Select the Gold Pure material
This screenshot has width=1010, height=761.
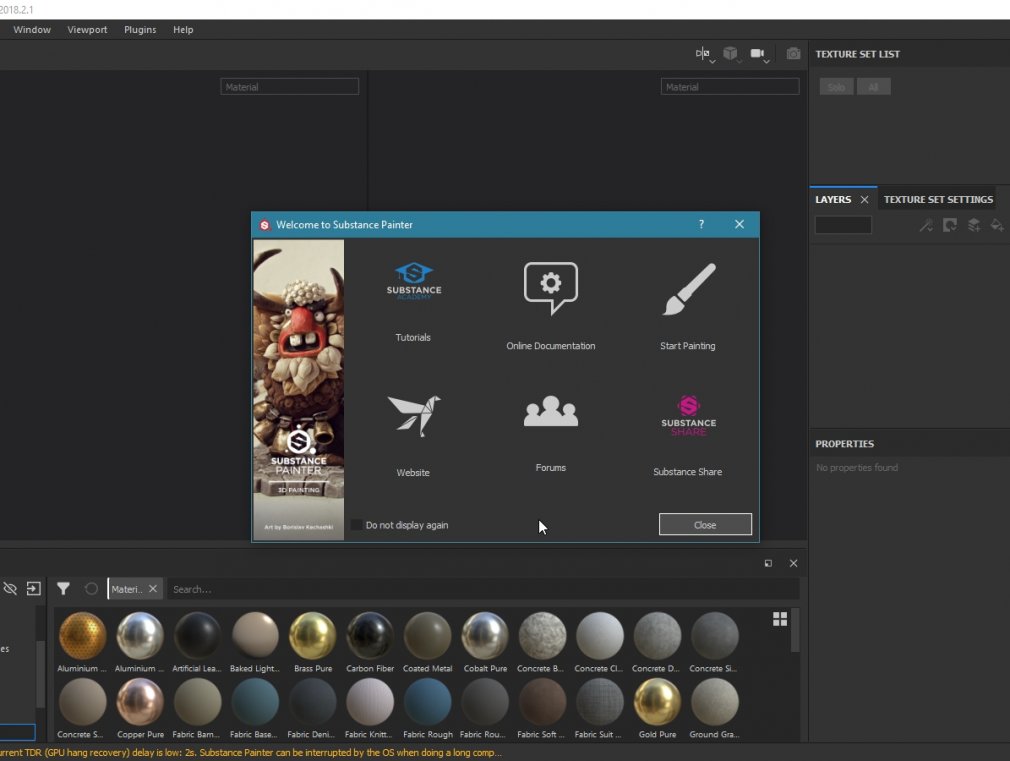(658, 708)
